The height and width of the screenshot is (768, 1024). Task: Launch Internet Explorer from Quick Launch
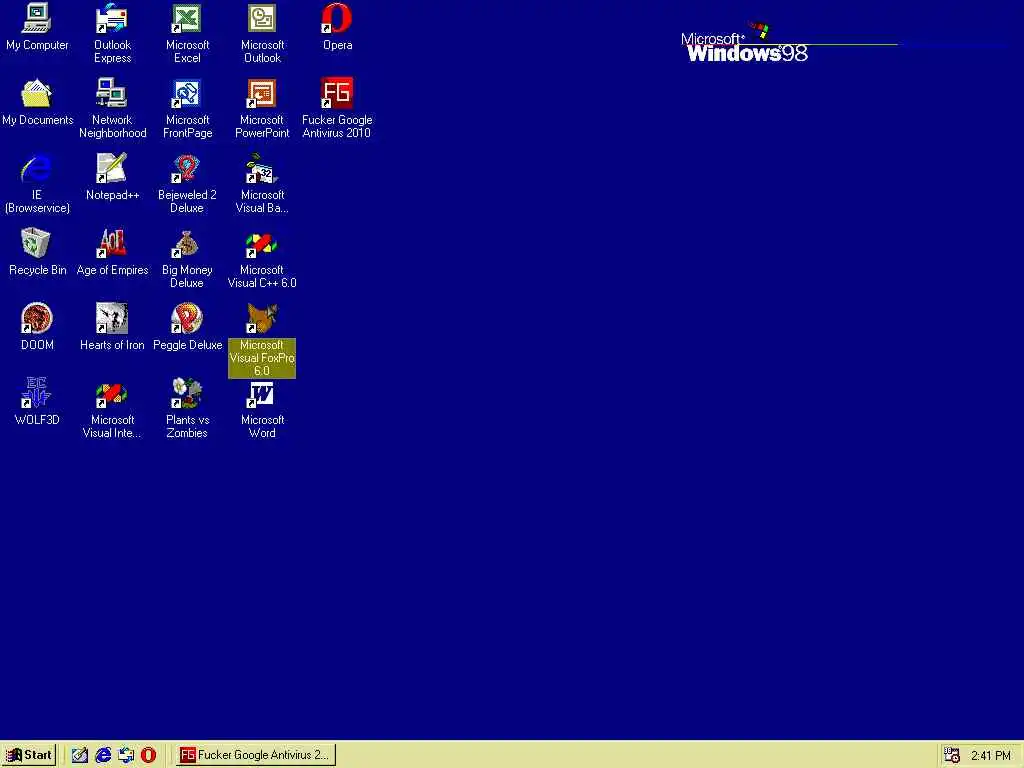pos(103,755)
